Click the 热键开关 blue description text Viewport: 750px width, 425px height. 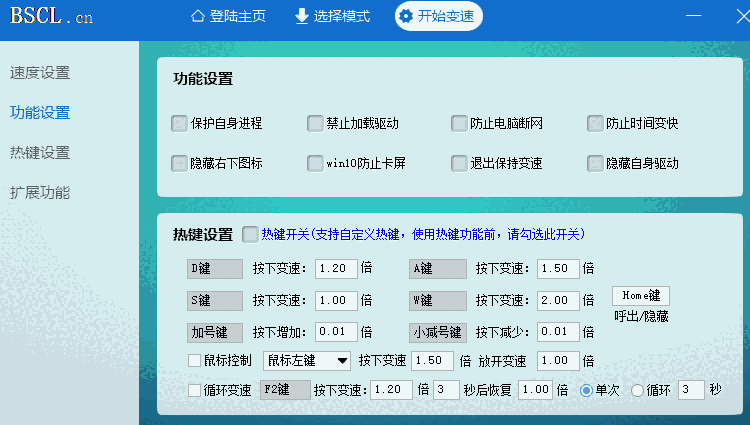(423, 234)
